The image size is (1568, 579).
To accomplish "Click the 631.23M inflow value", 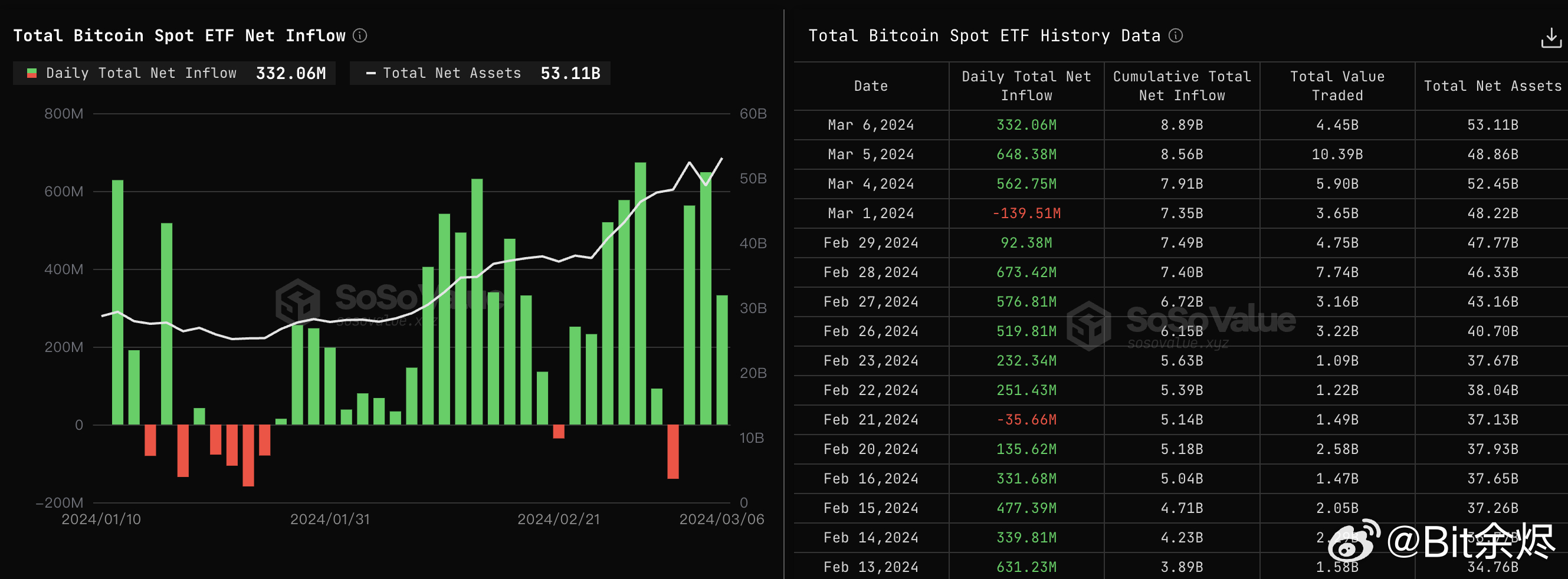I will click(1026, 567).
